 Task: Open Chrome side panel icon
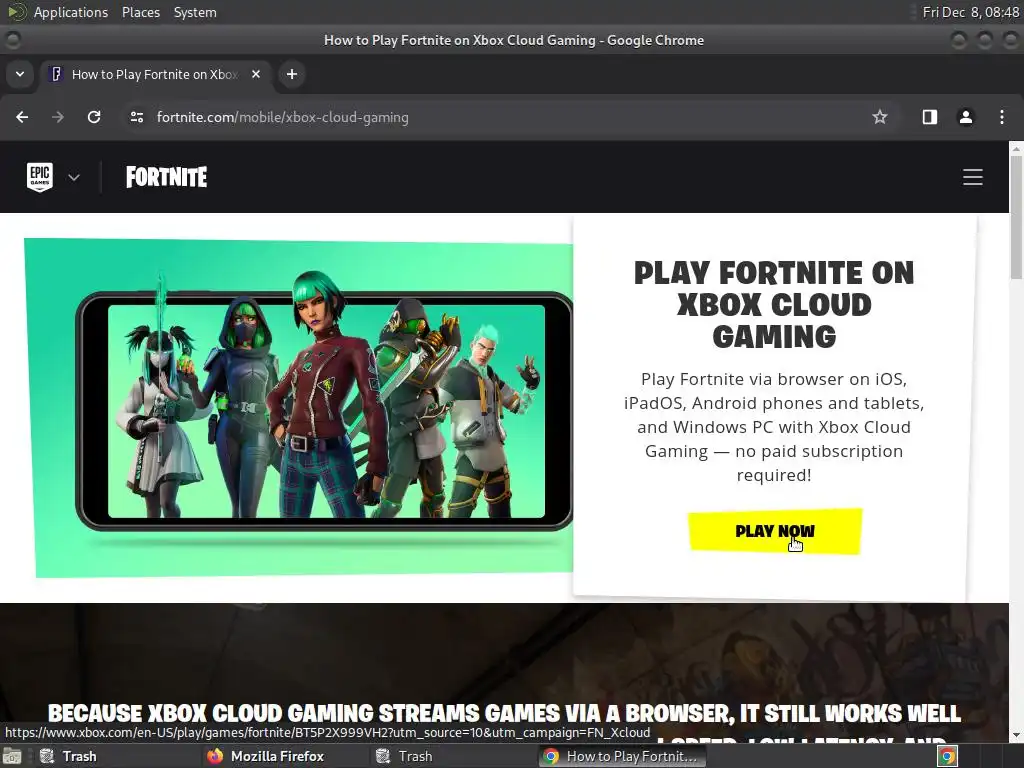pyautogui.click(x=929, y=117)
